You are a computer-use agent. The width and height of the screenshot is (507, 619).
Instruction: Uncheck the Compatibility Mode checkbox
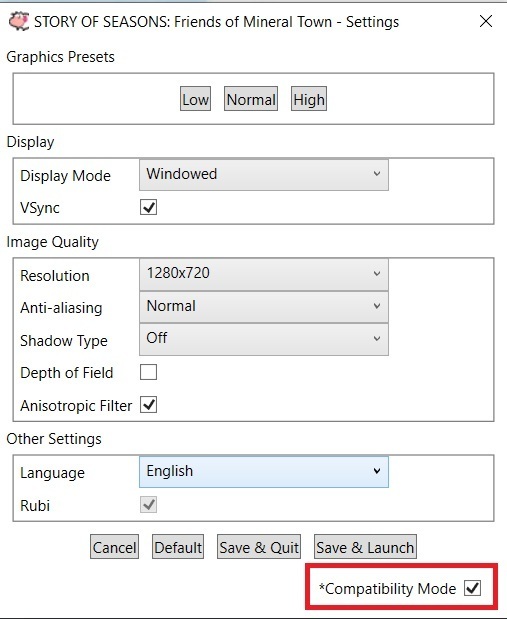pyautogui.click(x=473, y=588)
